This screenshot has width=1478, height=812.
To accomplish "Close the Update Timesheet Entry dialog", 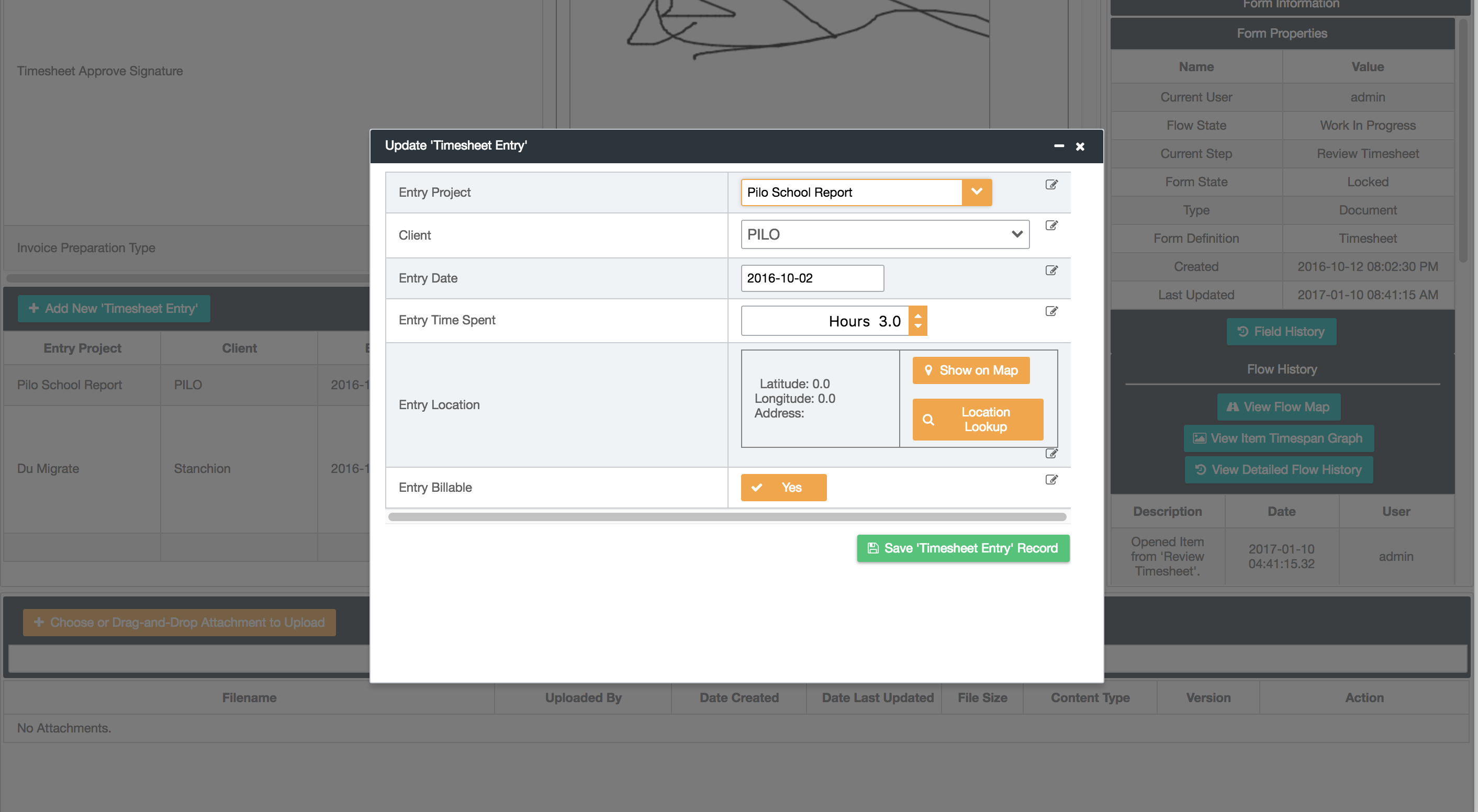I will coord(1080,146).
